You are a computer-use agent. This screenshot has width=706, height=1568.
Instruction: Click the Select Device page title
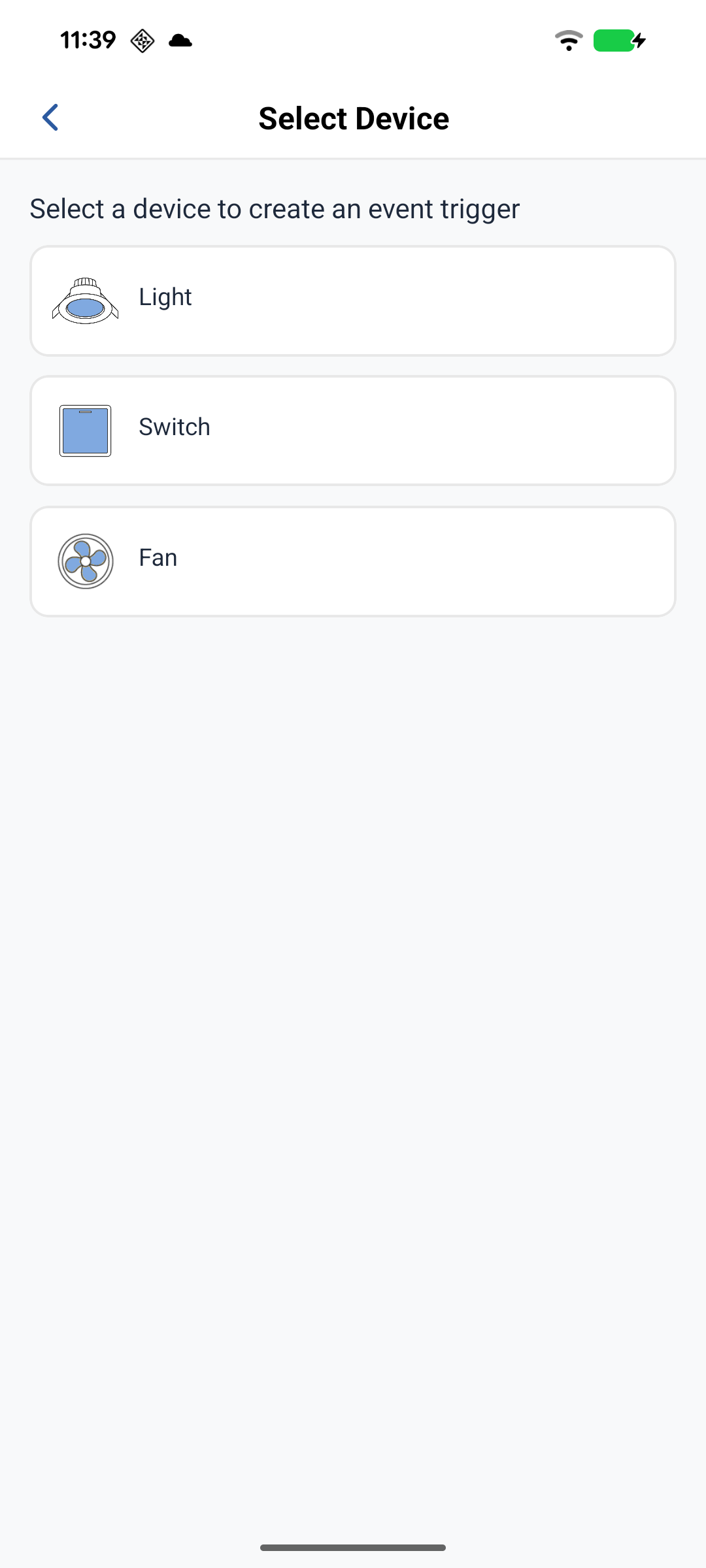354,118
